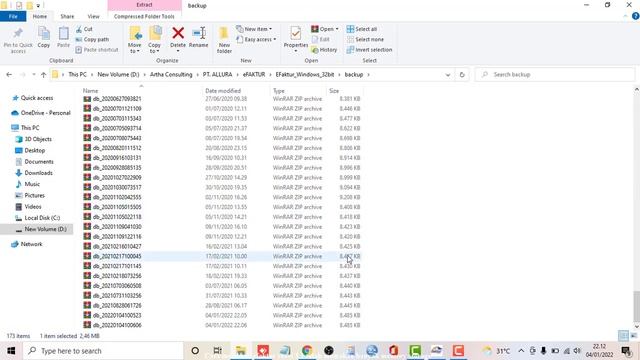Image resolution: width=640 pixels, height=360 pixels.
Task: Refresh the backup folder view
Action: 462,75
